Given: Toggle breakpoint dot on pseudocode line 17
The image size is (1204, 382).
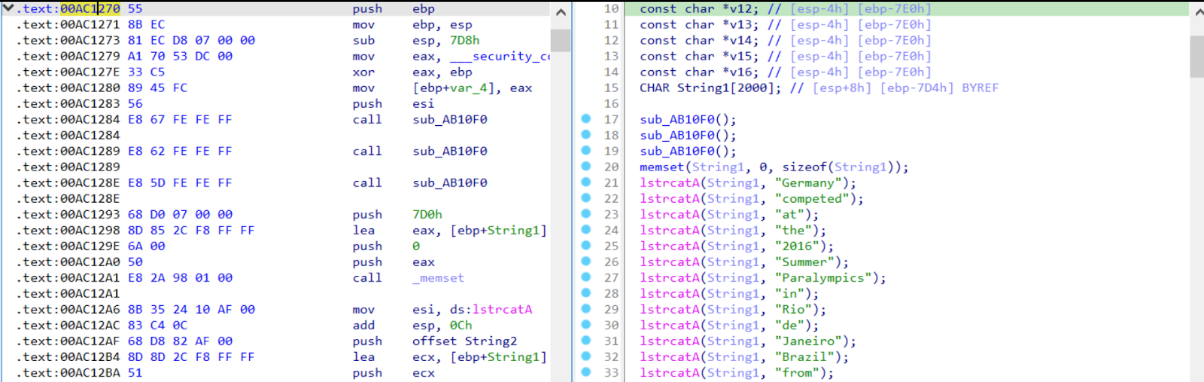Looking at the screenshot, I should tap(585, 120).
